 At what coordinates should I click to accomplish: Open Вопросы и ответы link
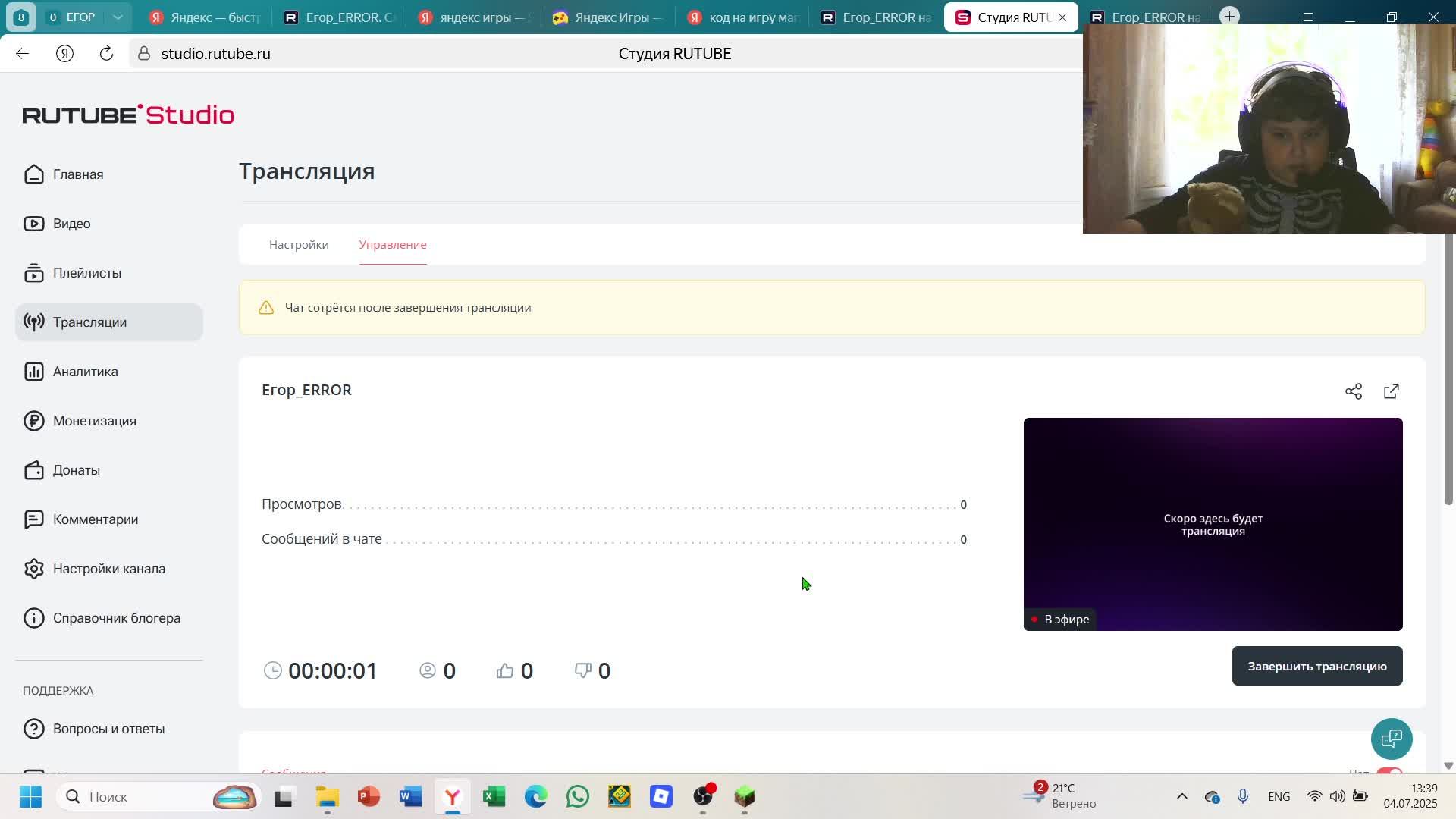[108, 729]
